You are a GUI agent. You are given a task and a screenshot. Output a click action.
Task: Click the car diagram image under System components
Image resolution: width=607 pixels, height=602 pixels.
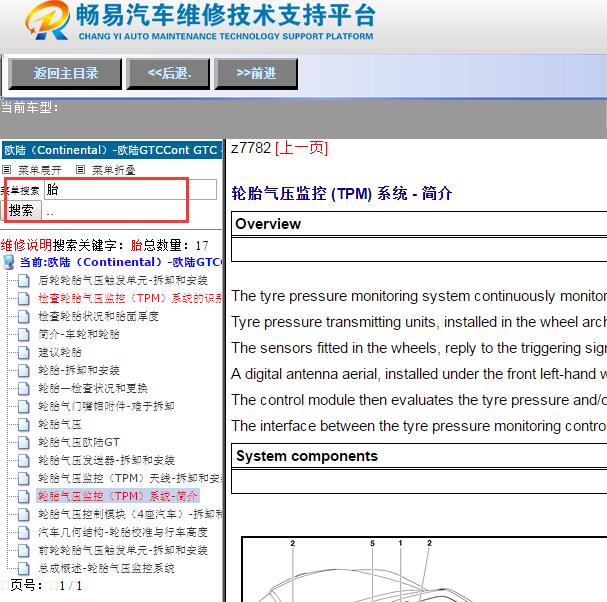pyautogui.click(x=424, y=569)
